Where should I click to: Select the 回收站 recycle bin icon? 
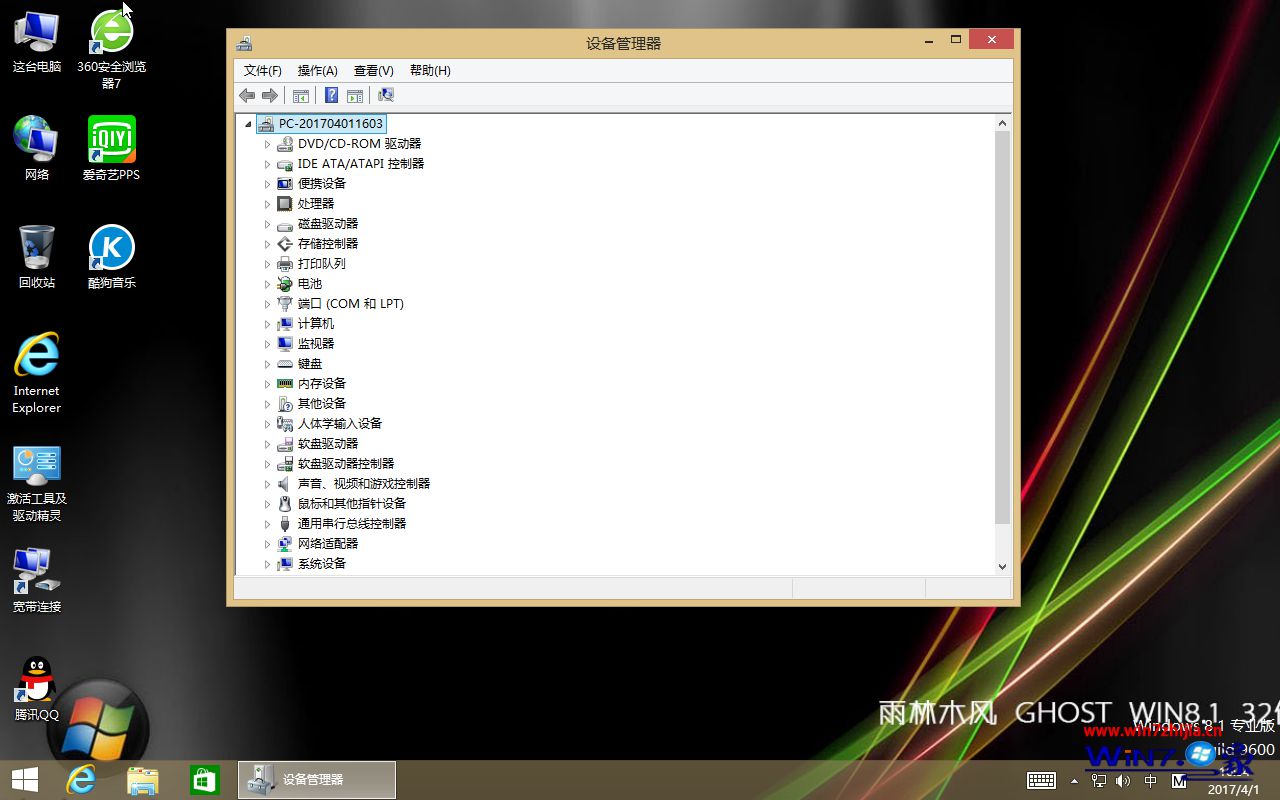coord(37,248)
